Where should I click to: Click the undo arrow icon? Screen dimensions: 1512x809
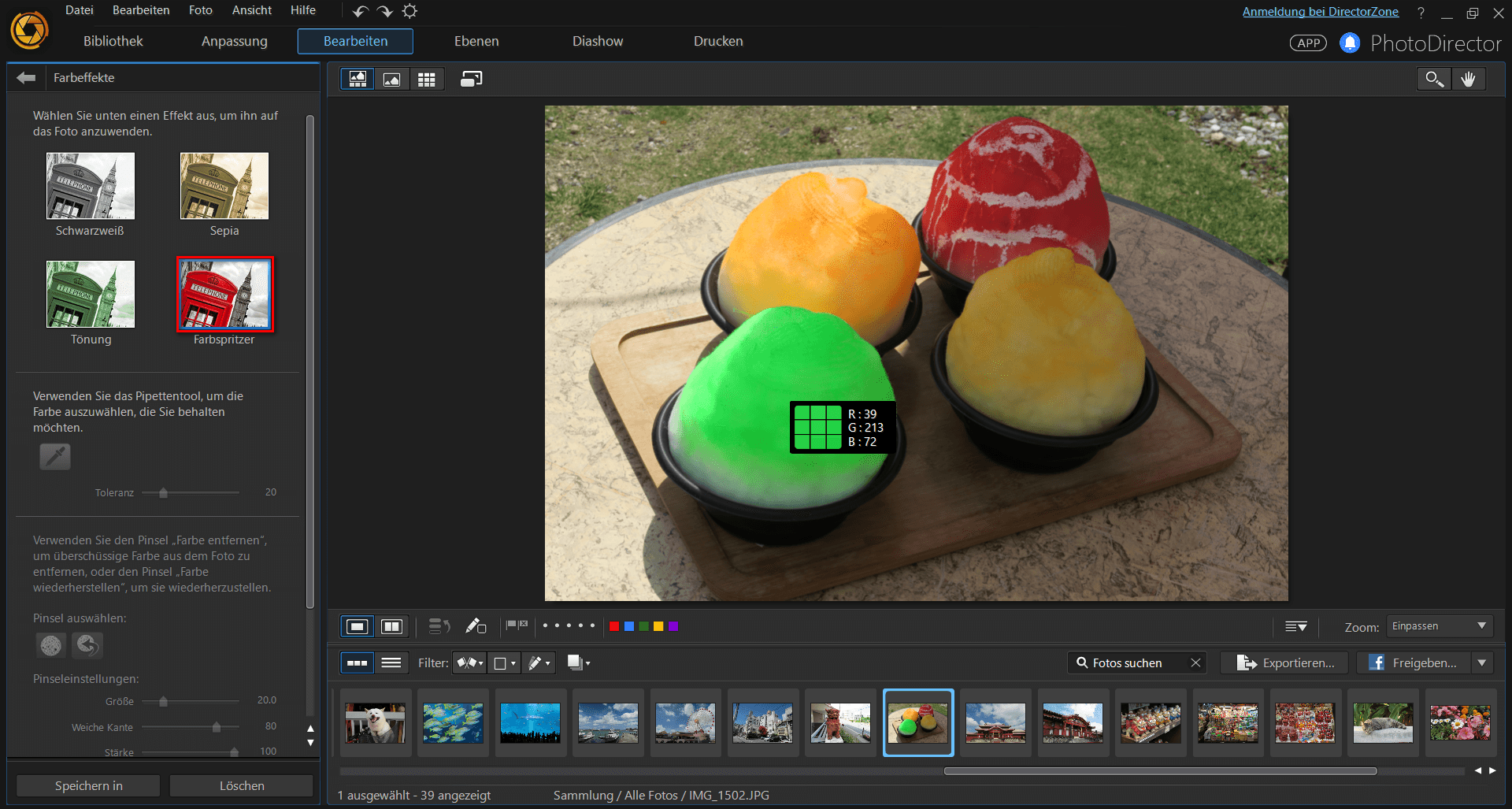[x=361, y=11]
